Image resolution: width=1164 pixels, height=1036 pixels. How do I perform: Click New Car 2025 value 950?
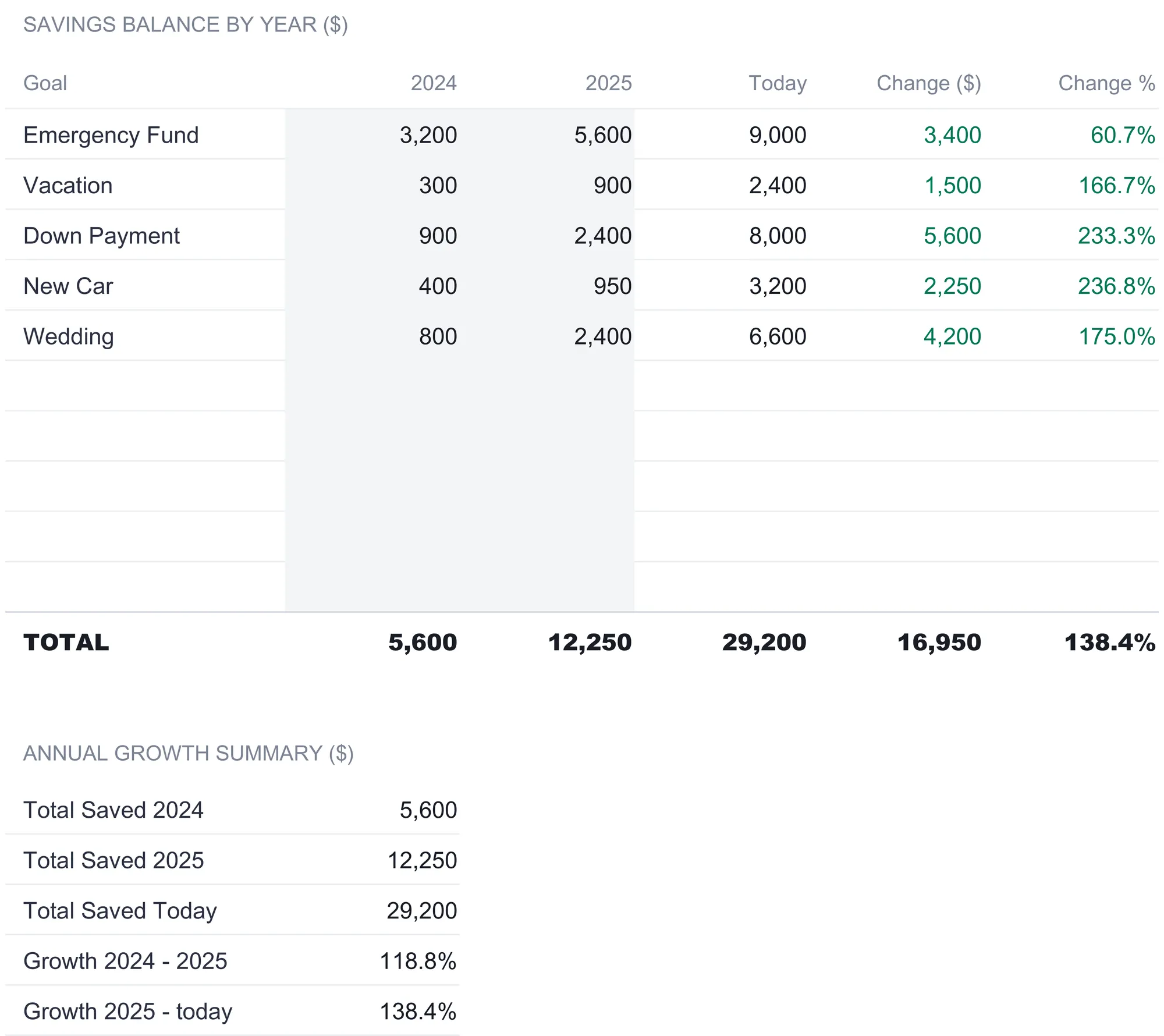613,286
